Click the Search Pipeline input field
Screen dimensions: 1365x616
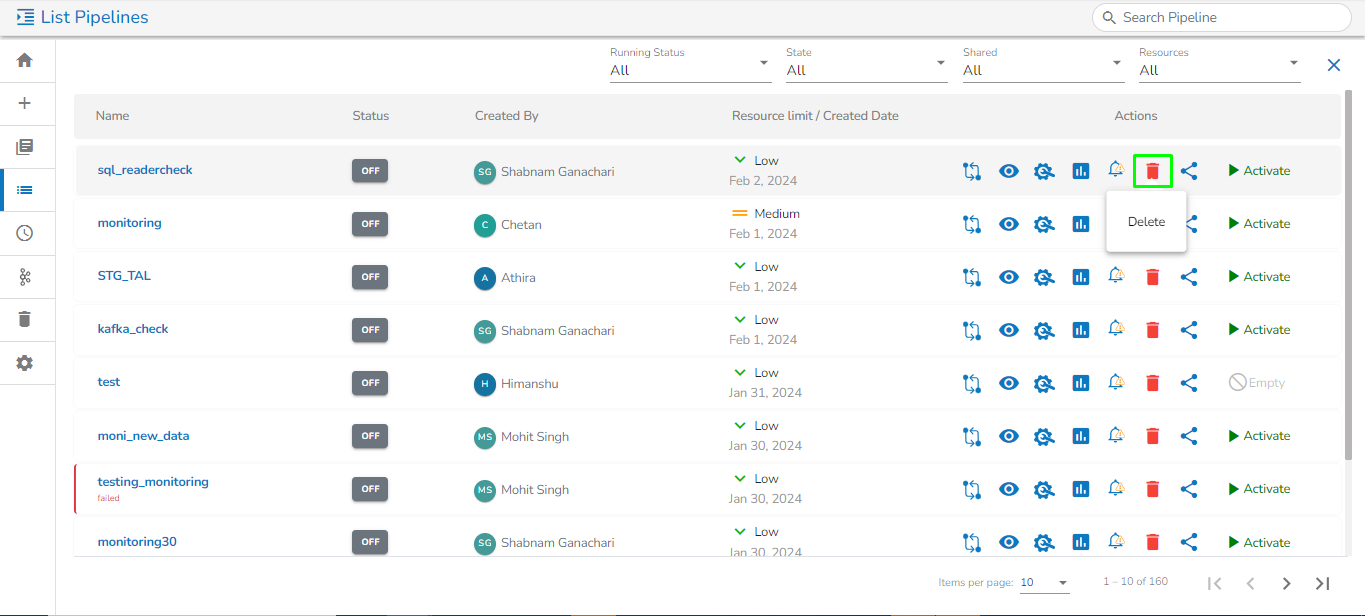coord(1230,17)
